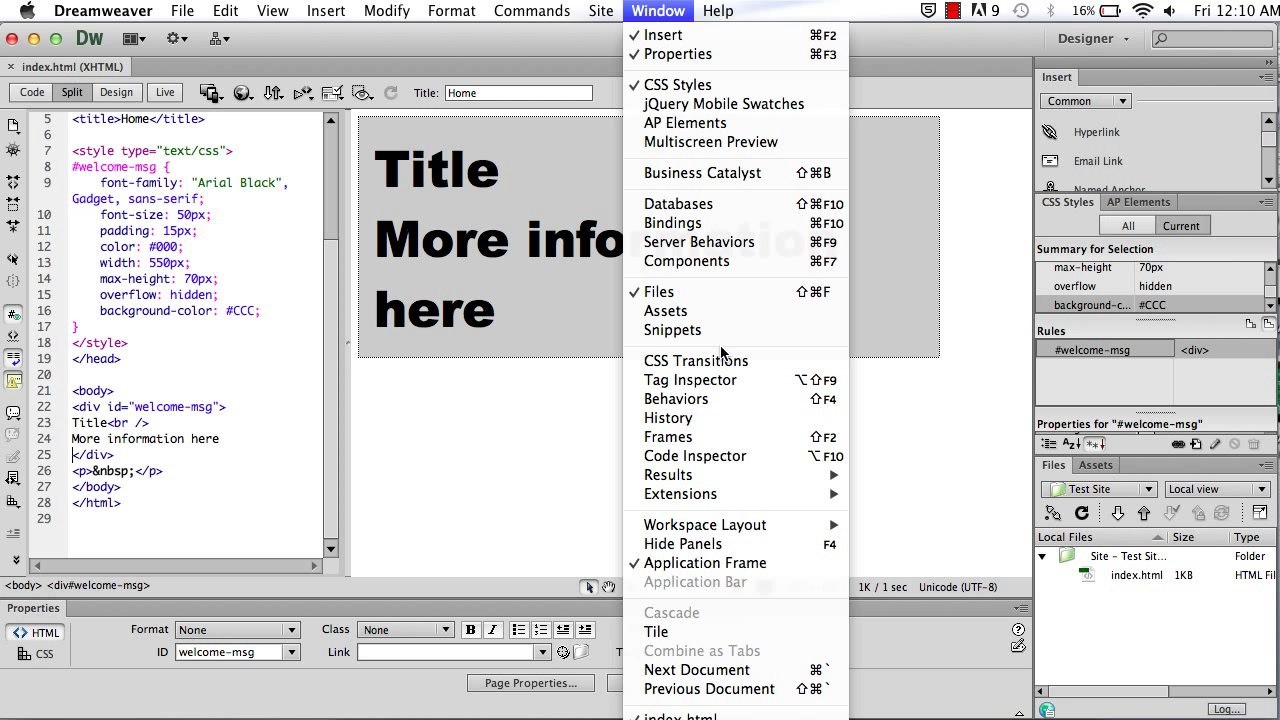Collapse the Site - Test Site folder

tap(1042, 556)
